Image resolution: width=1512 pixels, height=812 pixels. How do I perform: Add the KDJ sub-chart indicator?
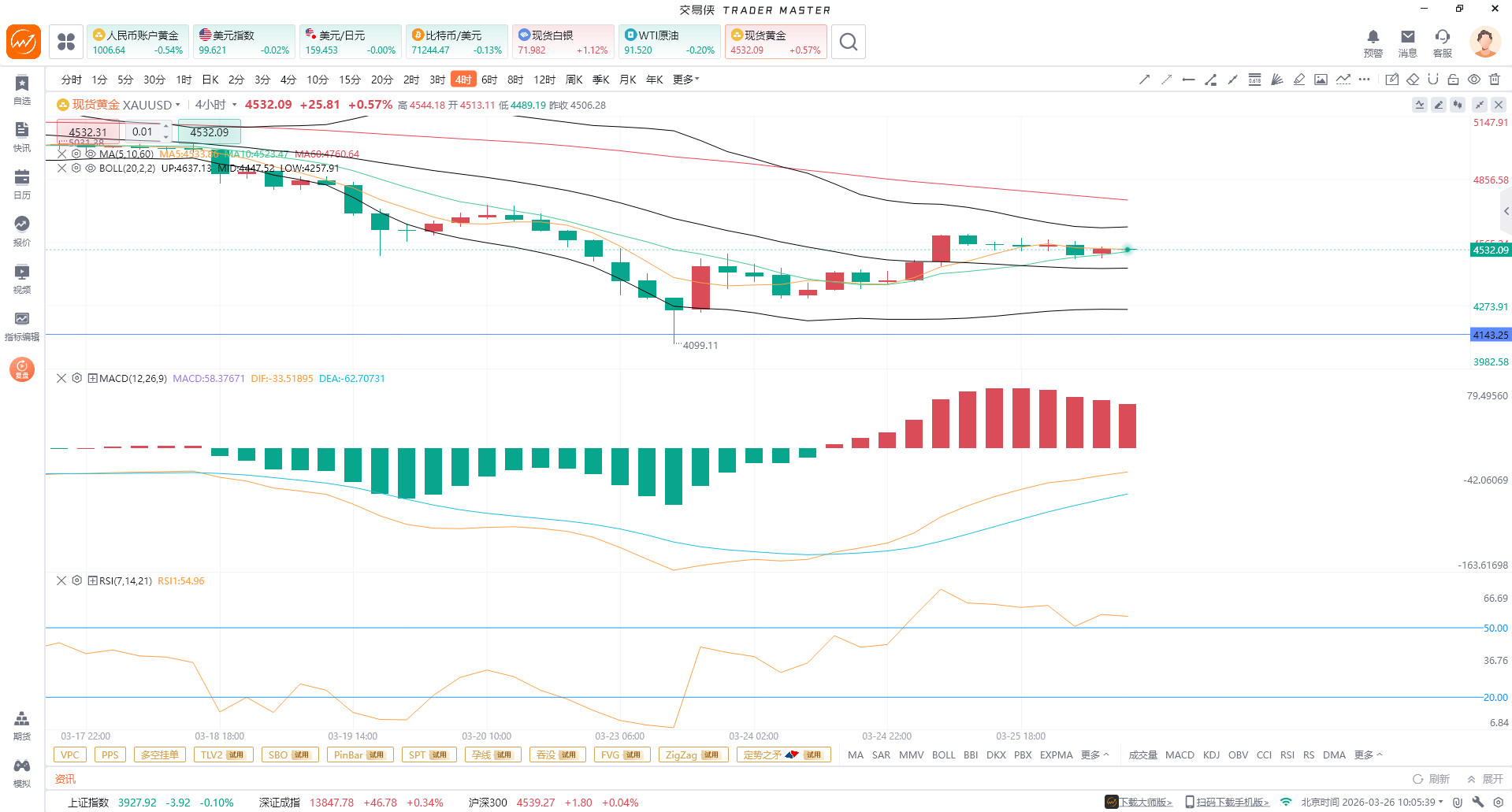pyautogui.click(x=1212, y=755)
